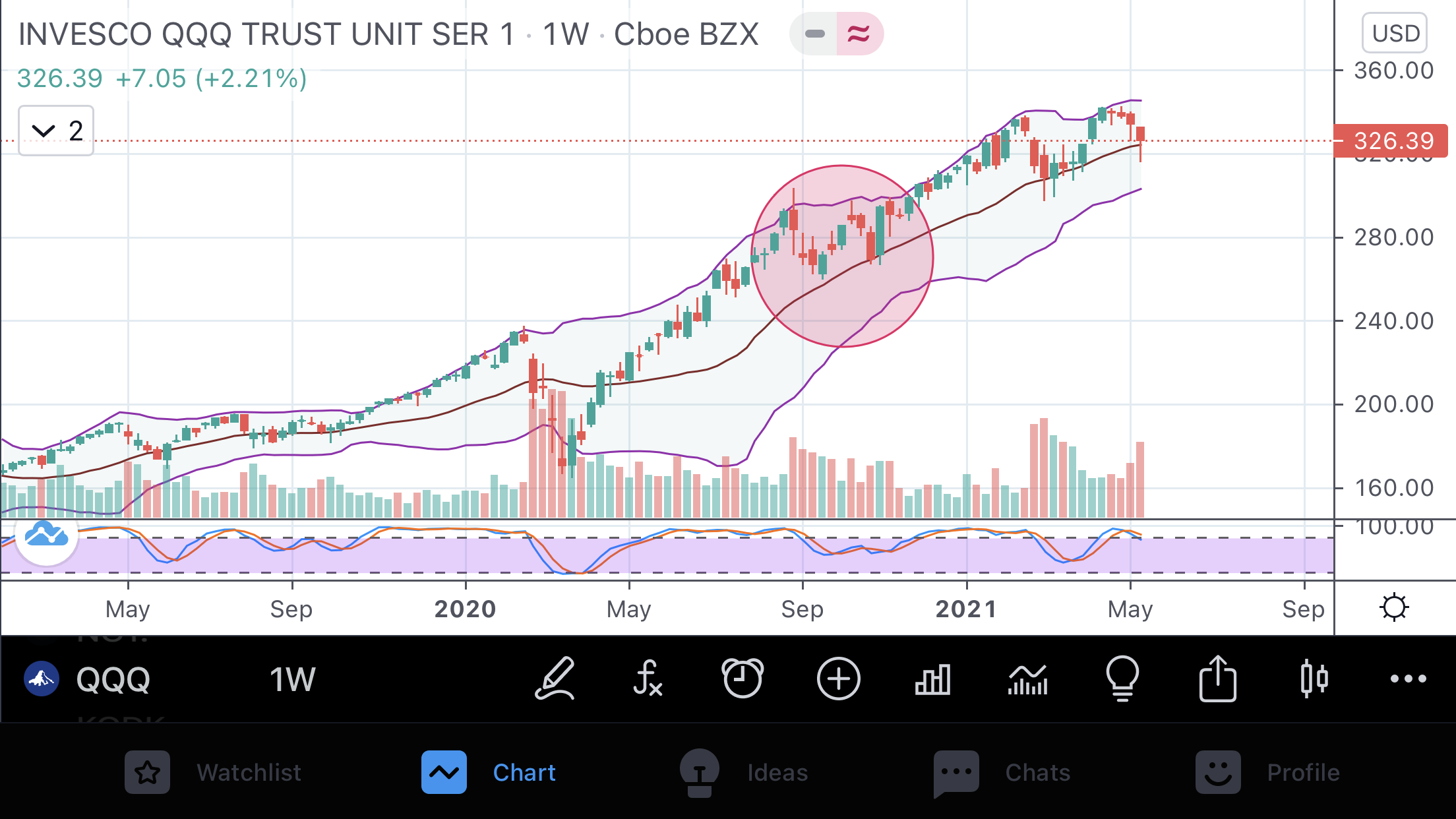The width and height of the screenshot is (1456, 819).
Task: Change the chart type with the candlestick icon
Action: pos(1314,678)
